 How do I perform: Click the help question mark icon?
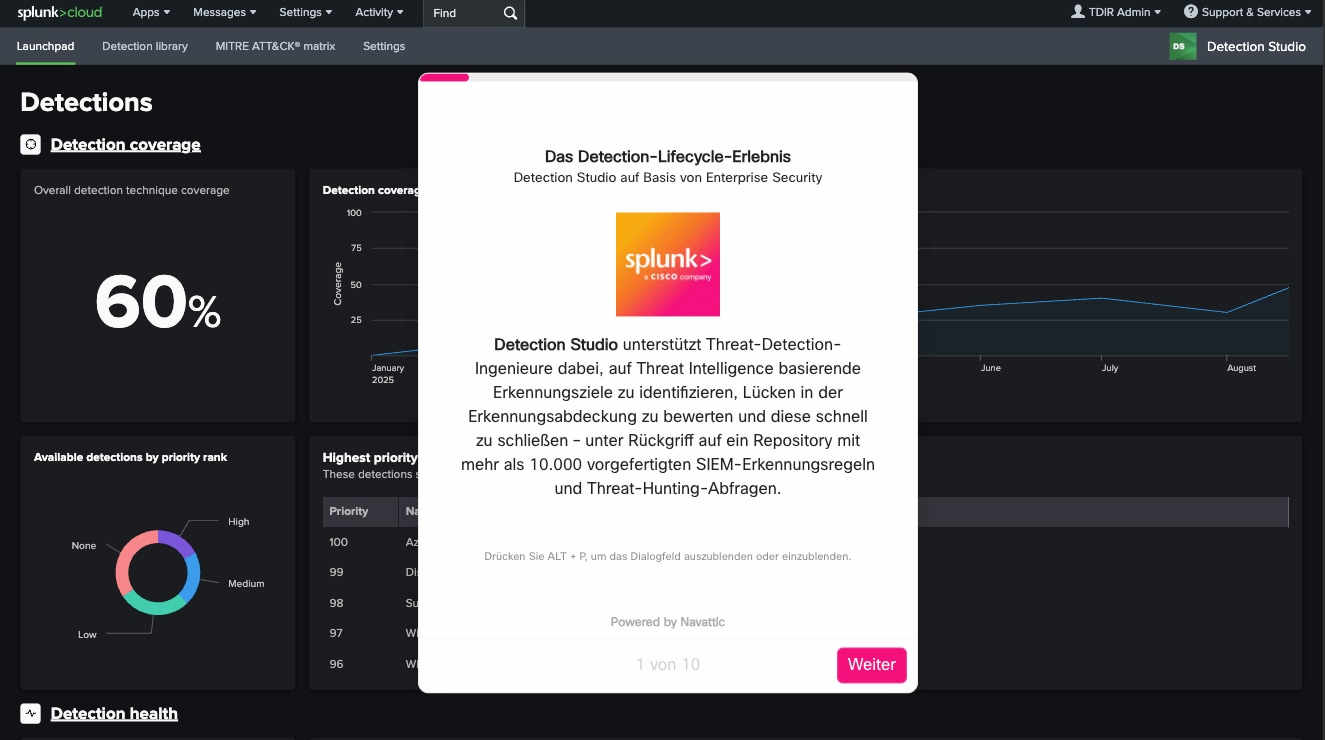pyautogui.click(x=1191, y=12)
